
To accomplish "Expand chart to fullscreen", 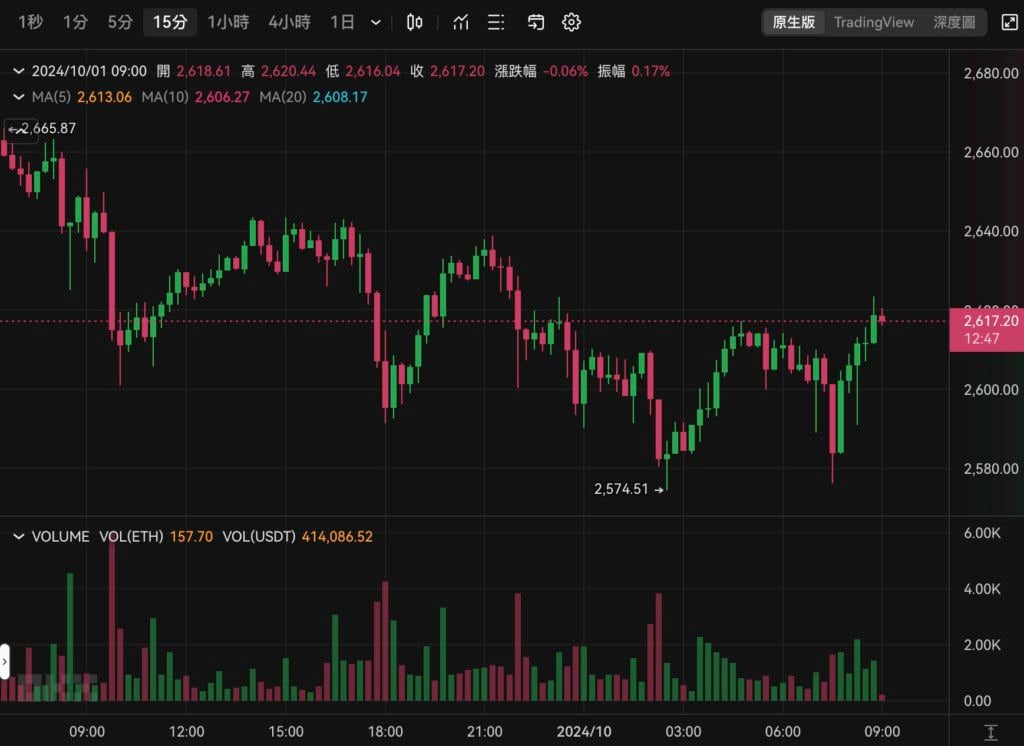I will [1009, 22].
